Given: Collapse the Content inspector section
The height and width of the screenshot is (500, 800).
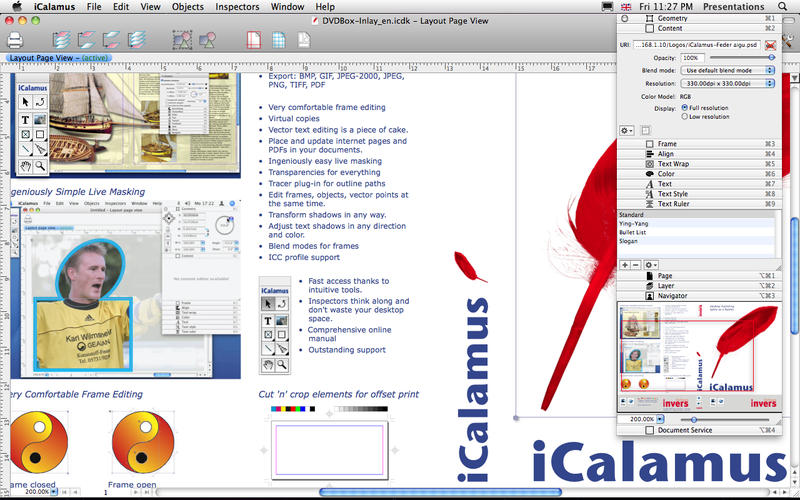Looking at the screenshot, I should tap(698, 28).
